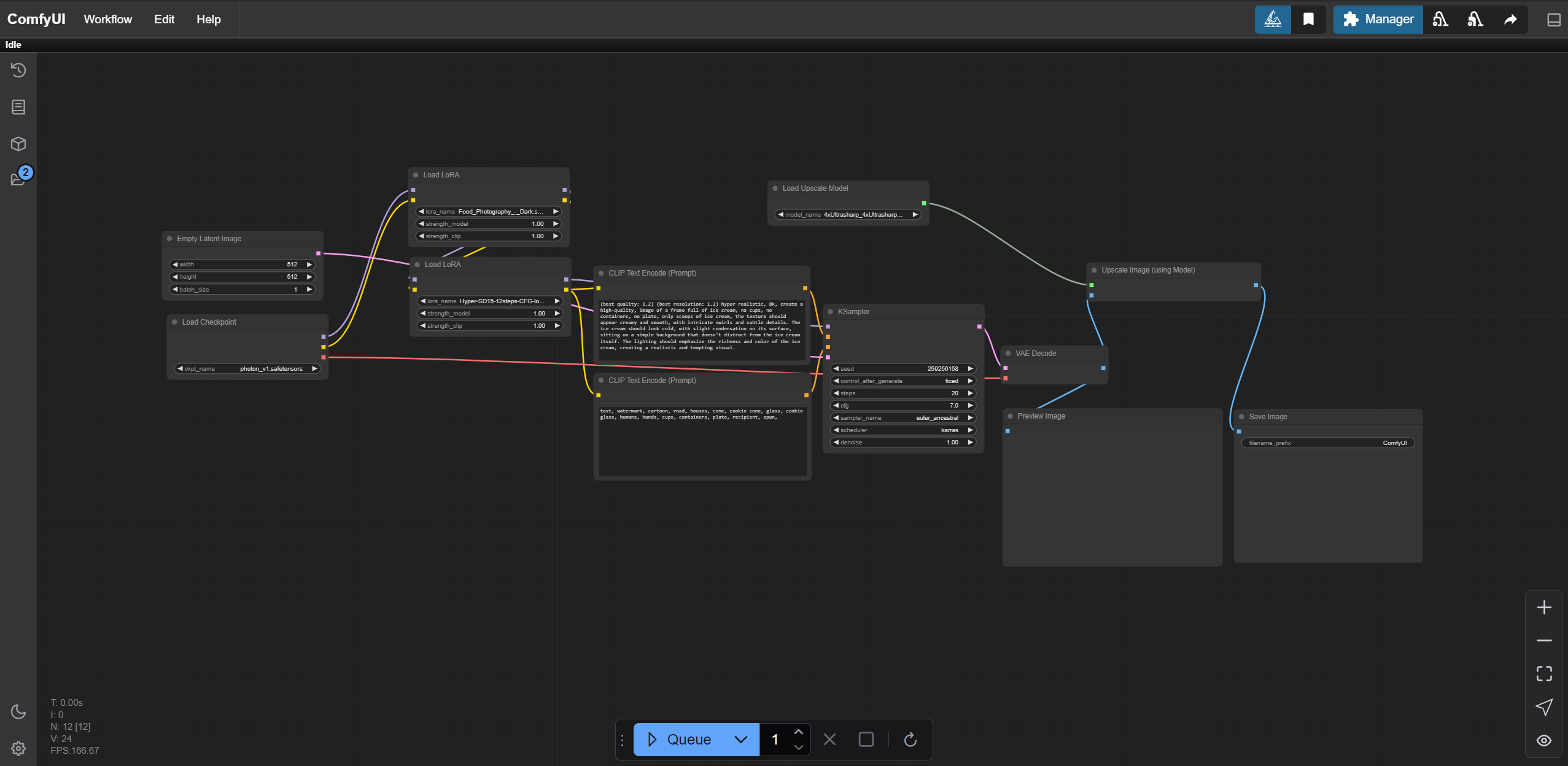Open the model library cube icon

[x=18, y=144]
